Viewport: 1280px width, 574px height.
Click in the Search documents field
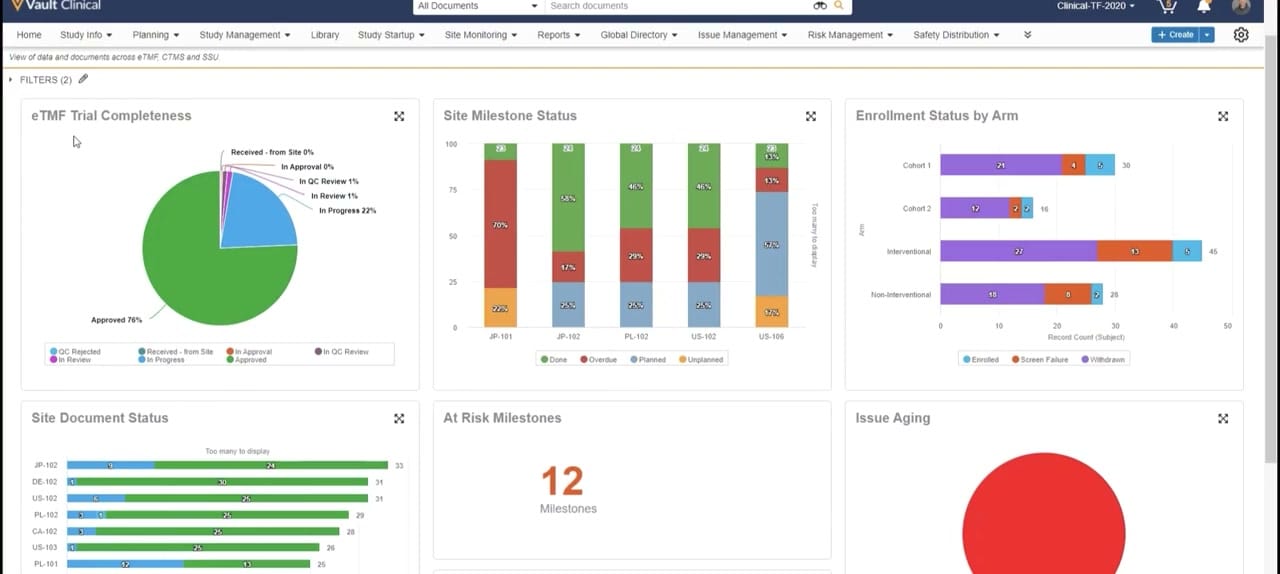pyautogui.click(x=680, y=6)
